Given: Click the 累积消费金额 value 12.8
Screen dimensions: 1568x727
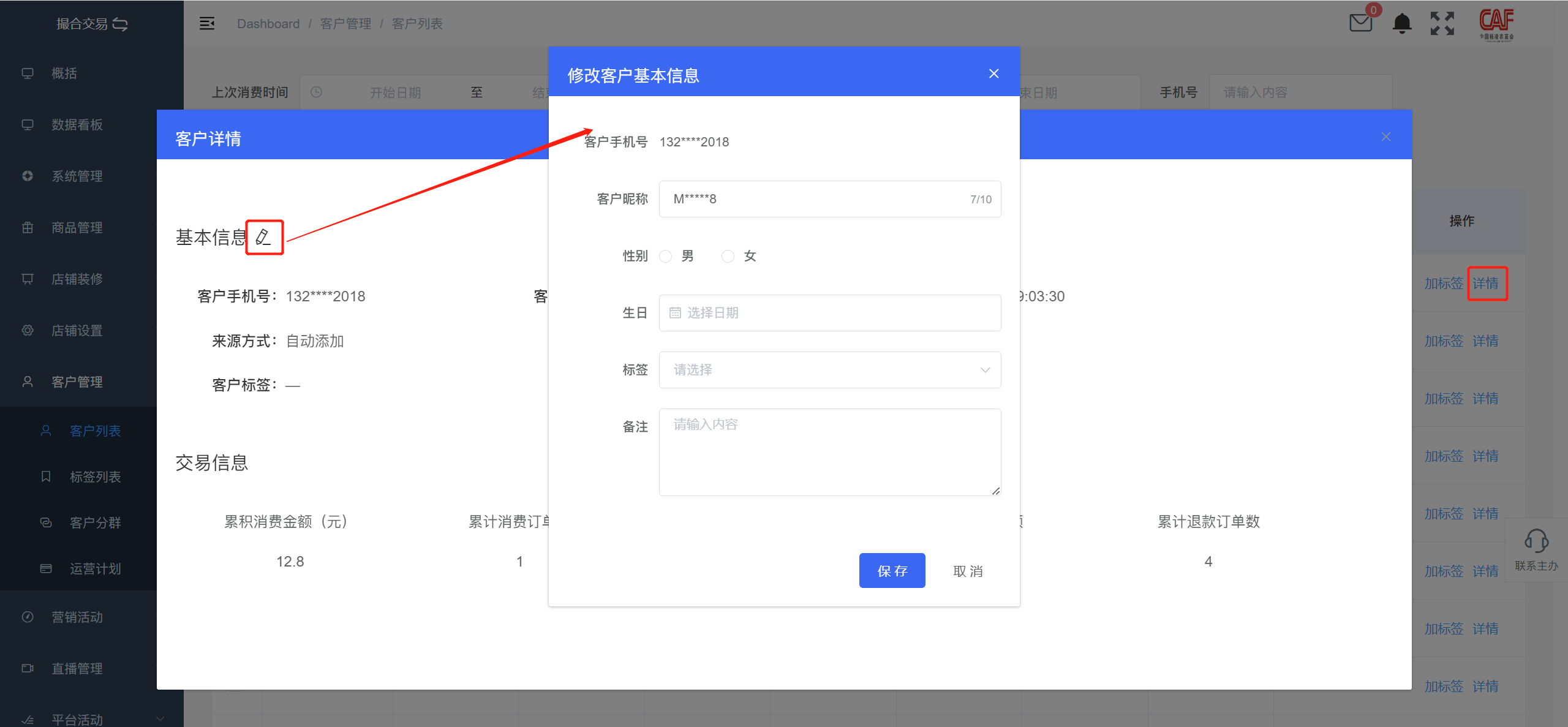Looking at the screenshot, I should (290, 562).
